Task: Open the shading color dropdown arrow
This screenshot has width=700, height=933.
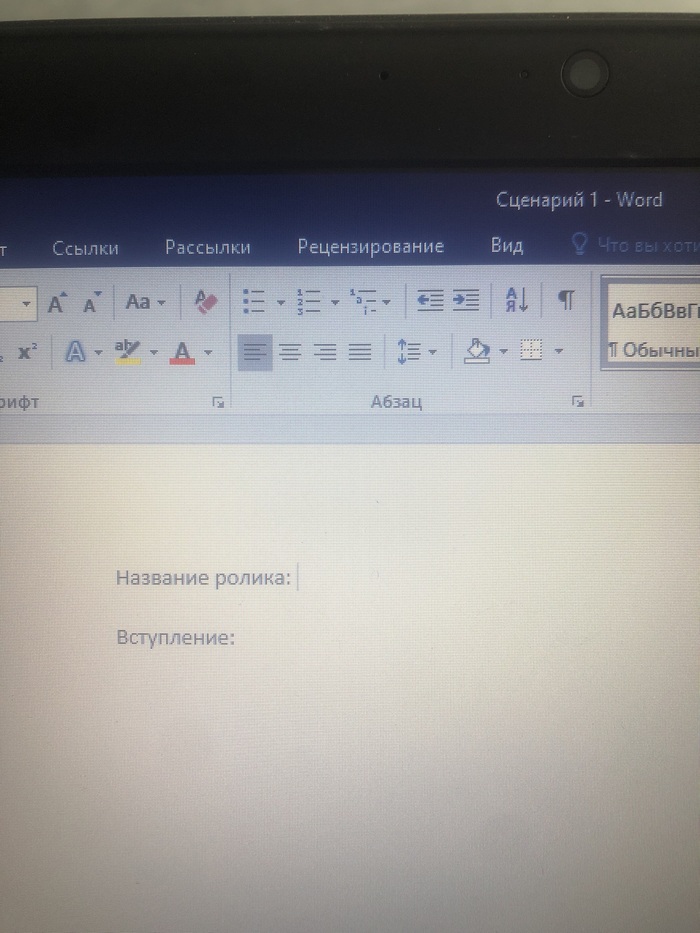Action: 503,352
